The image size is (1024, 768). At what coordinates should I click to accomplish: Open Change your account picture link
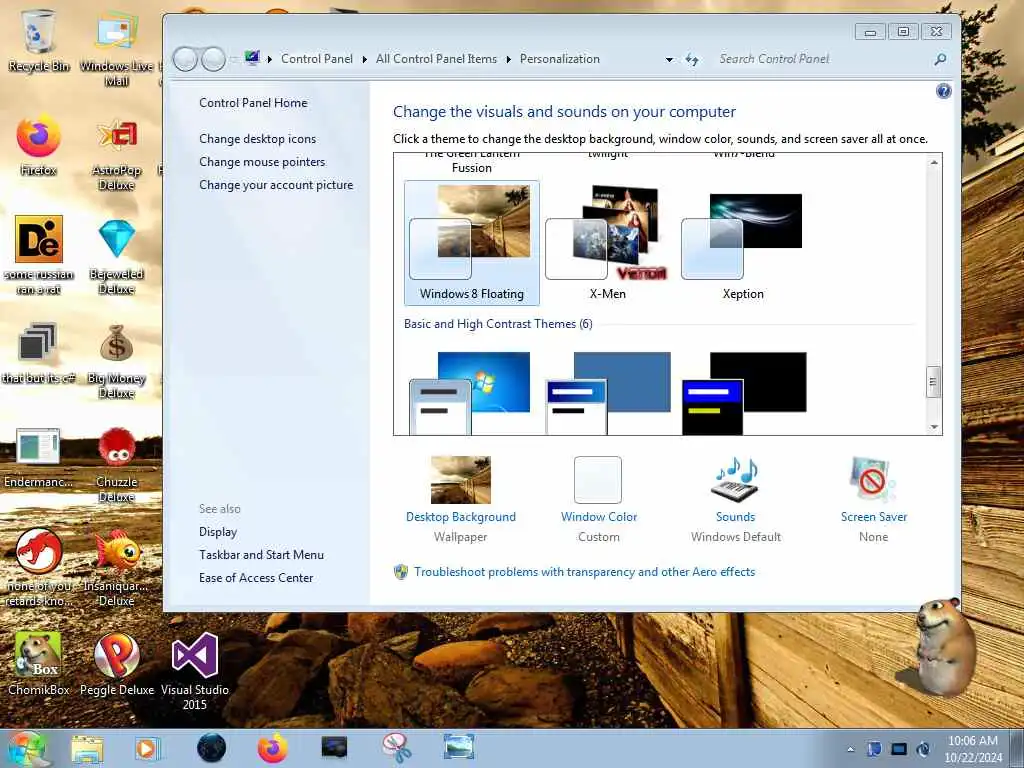coord(276,185)
